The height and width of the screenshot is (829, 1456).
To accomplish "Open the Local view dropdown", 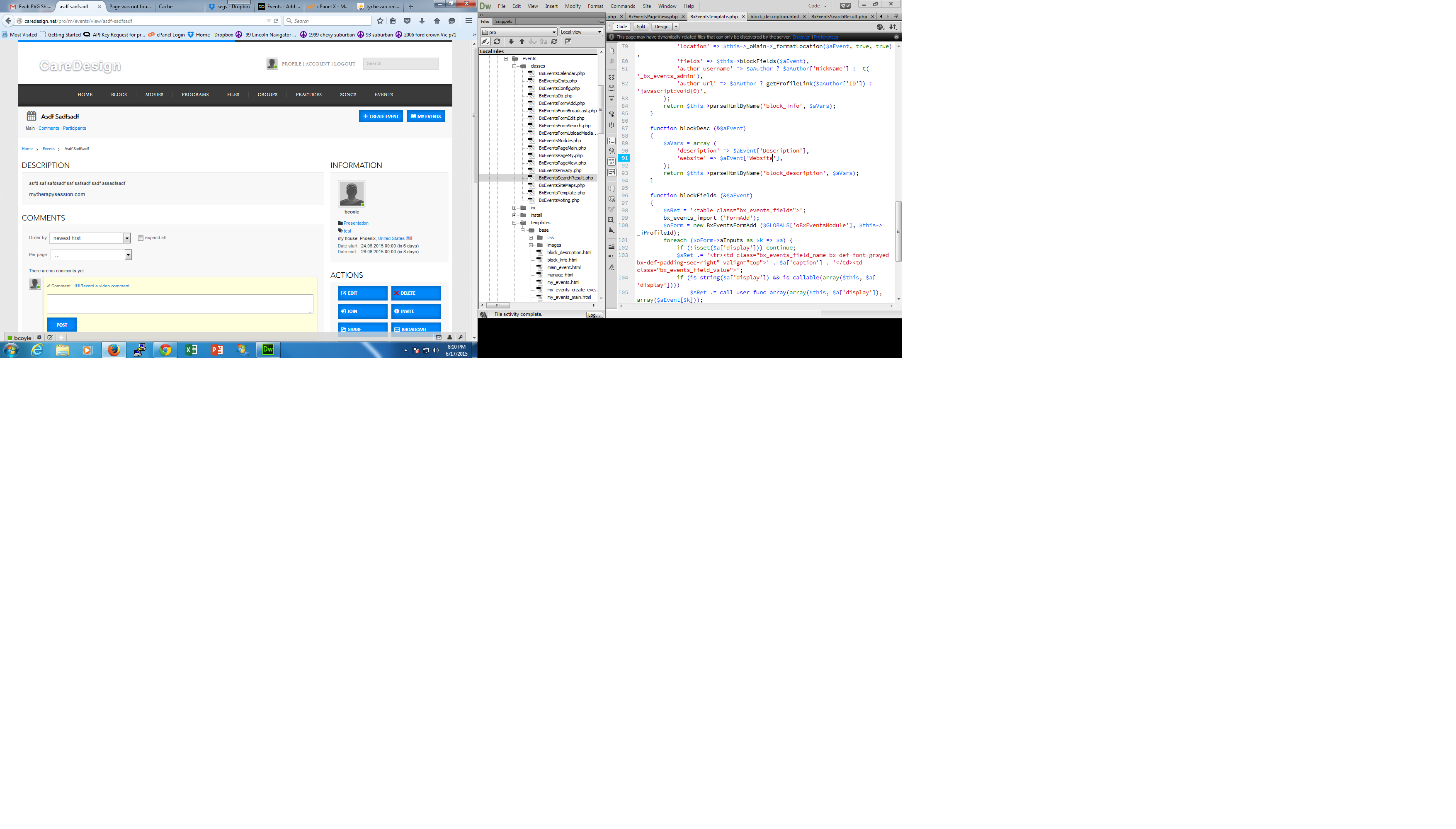I will tap(581, 32).
